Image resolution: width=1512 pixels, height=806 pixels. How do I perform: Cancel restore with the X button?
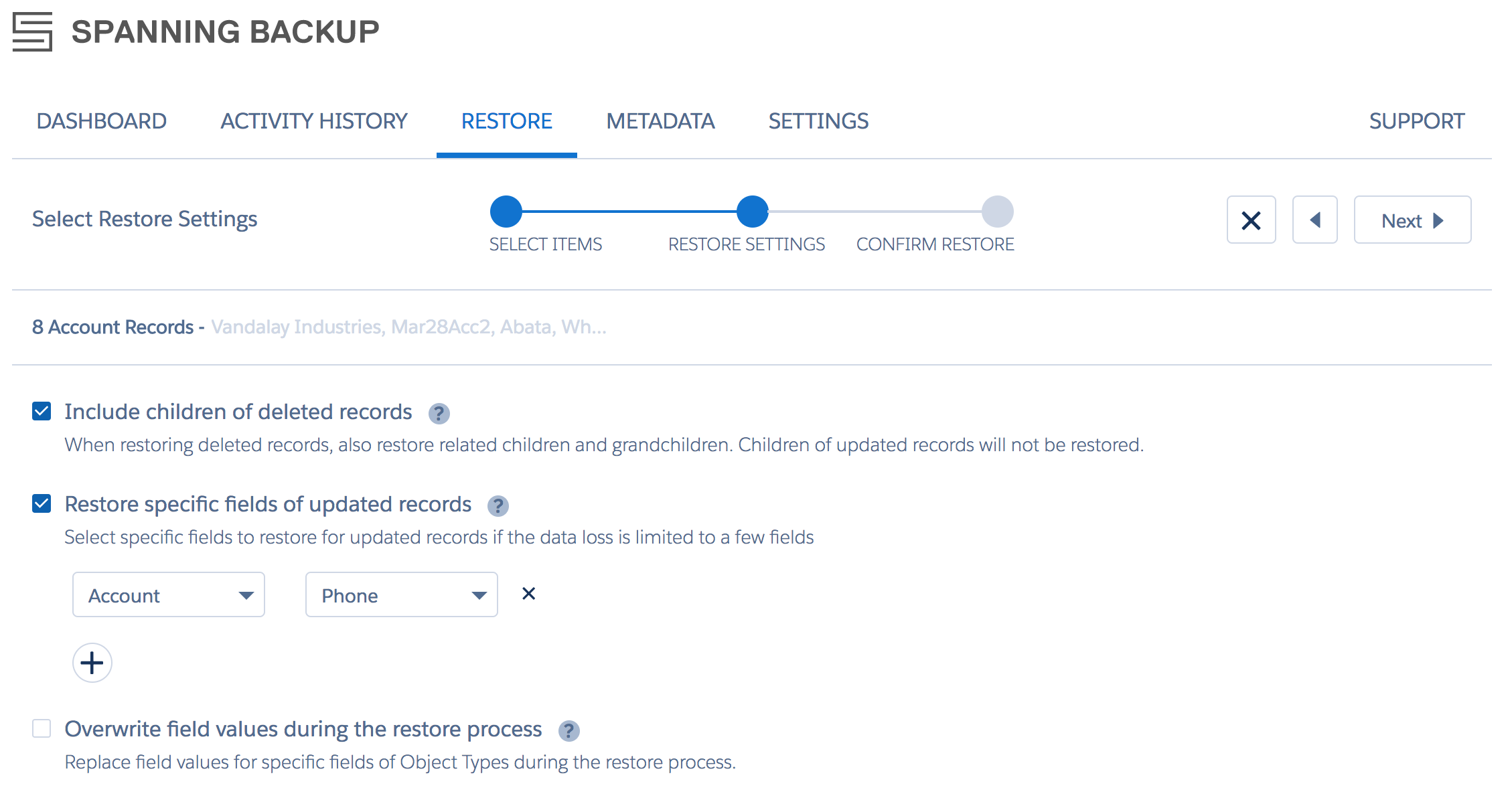(x=1251, y=220)
